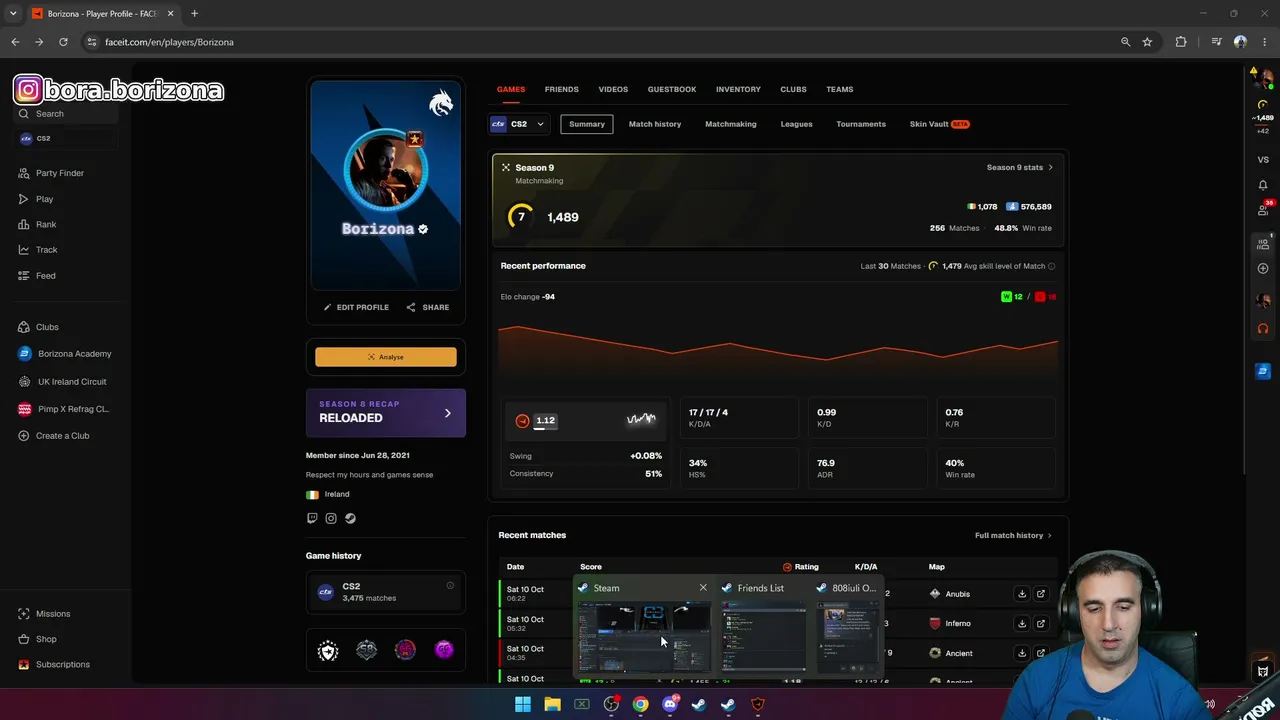The width and height of the screenshot is (1280, 720).
Task: Click the party plus circle icon
Action: (x=1263, y=268)
